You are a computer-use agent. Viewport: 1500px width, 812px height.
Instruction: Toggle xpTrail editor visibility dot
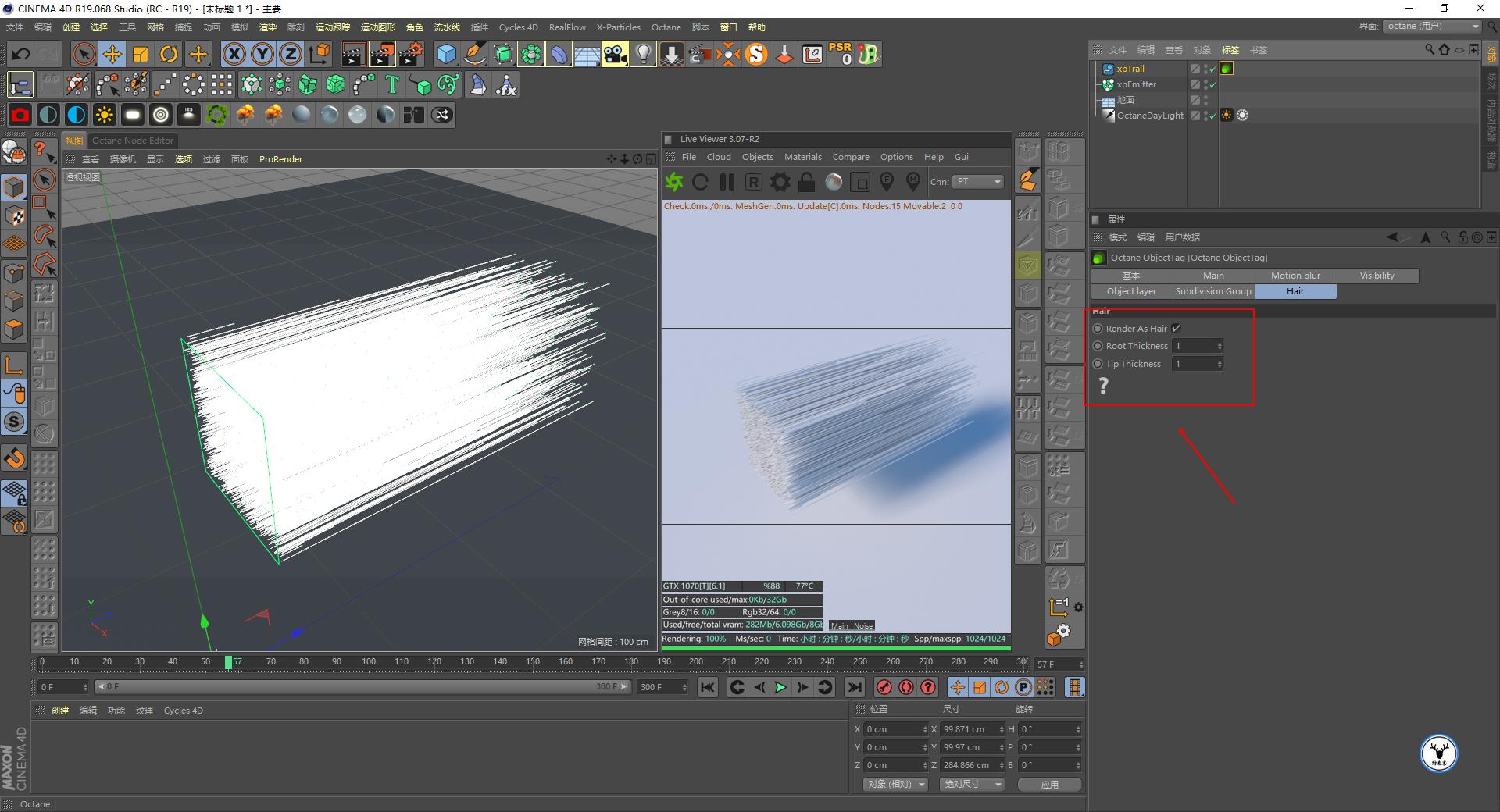point(1205,66)
